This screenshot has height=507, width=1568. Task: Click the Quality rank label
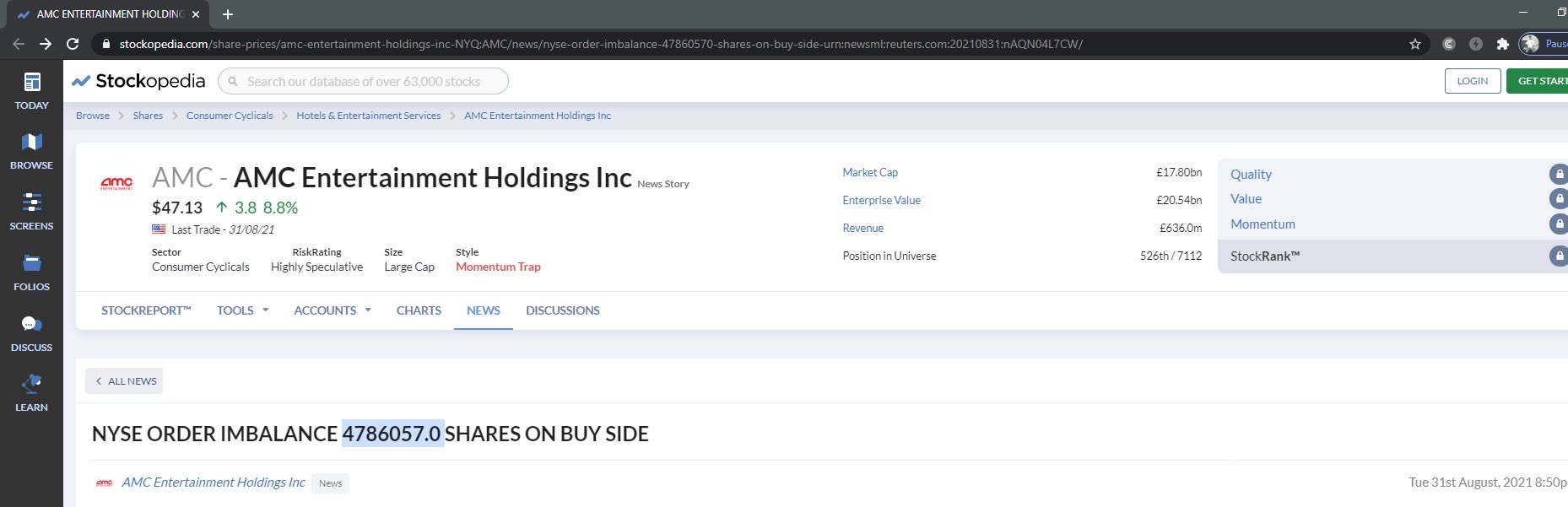[1251, 174]
